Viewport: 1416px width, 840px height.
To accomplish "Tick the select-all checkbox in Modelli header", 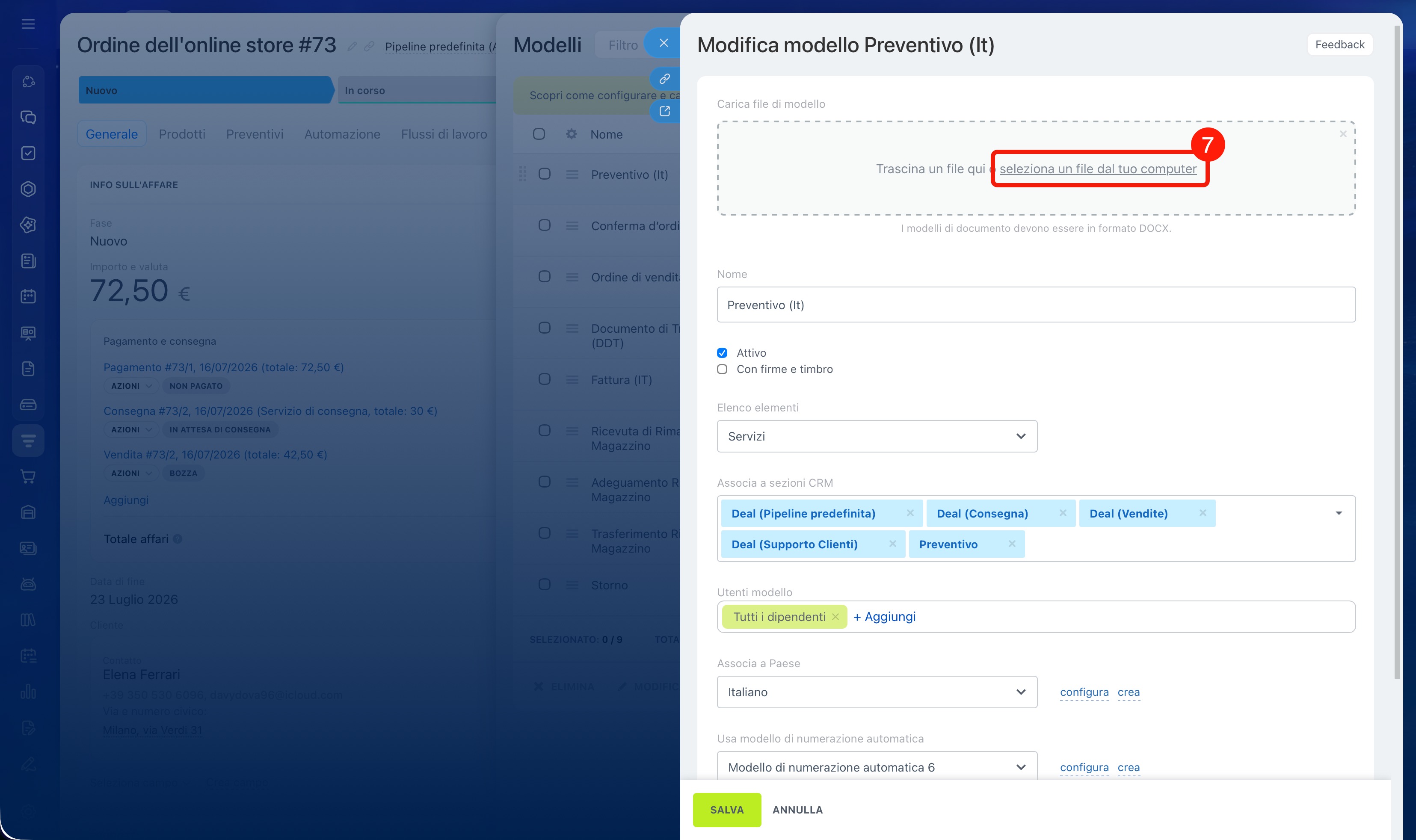I will tap(539, 134).
